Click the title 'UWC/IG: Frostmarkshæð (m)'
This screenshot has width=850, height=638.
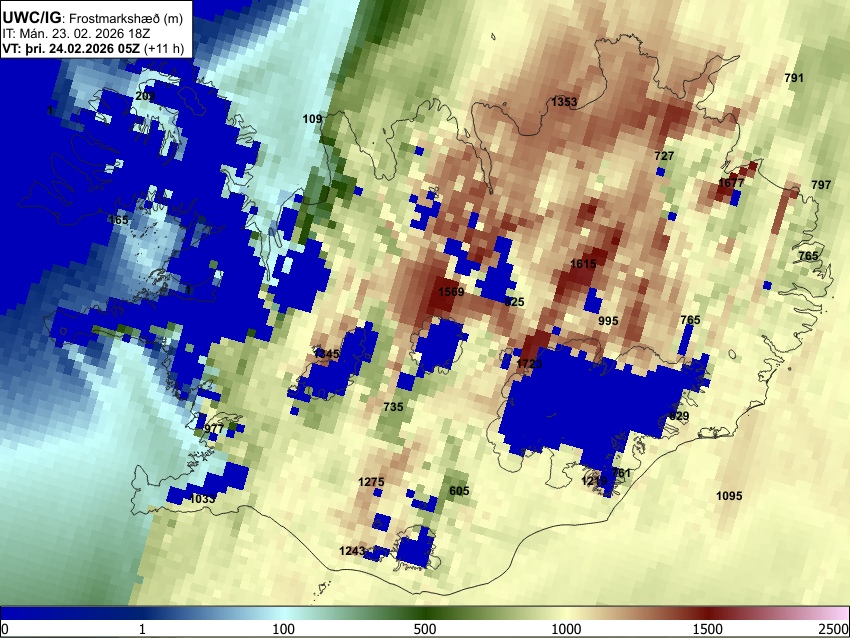pos(93,18)
